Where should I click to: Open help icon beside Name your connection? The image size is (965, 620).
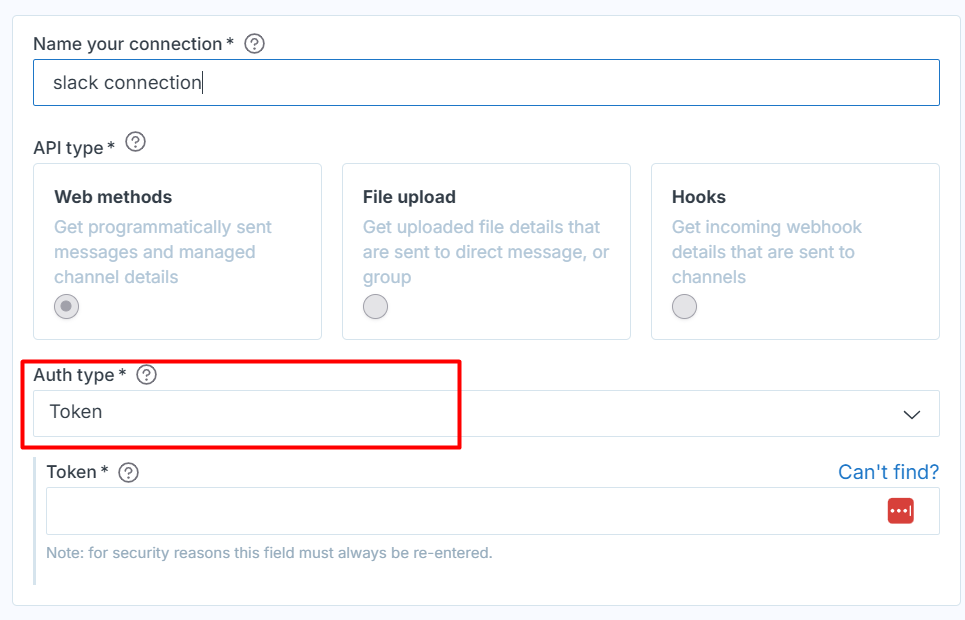click(254, 44)
